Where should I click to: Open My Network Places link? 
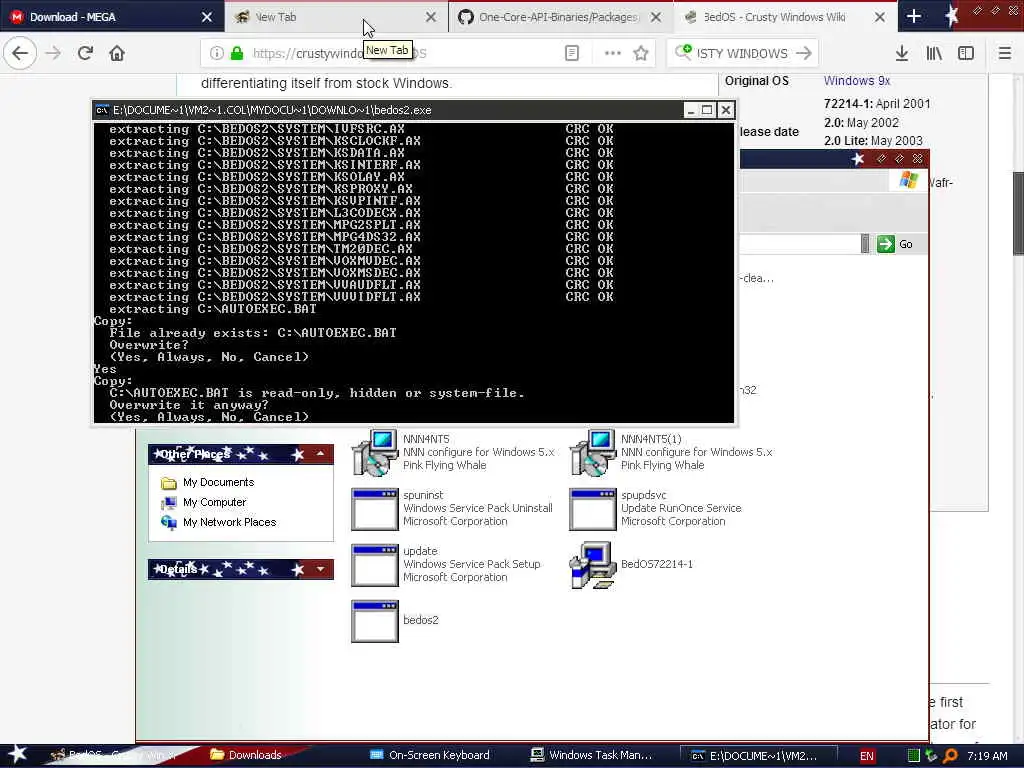click(229, 522)
